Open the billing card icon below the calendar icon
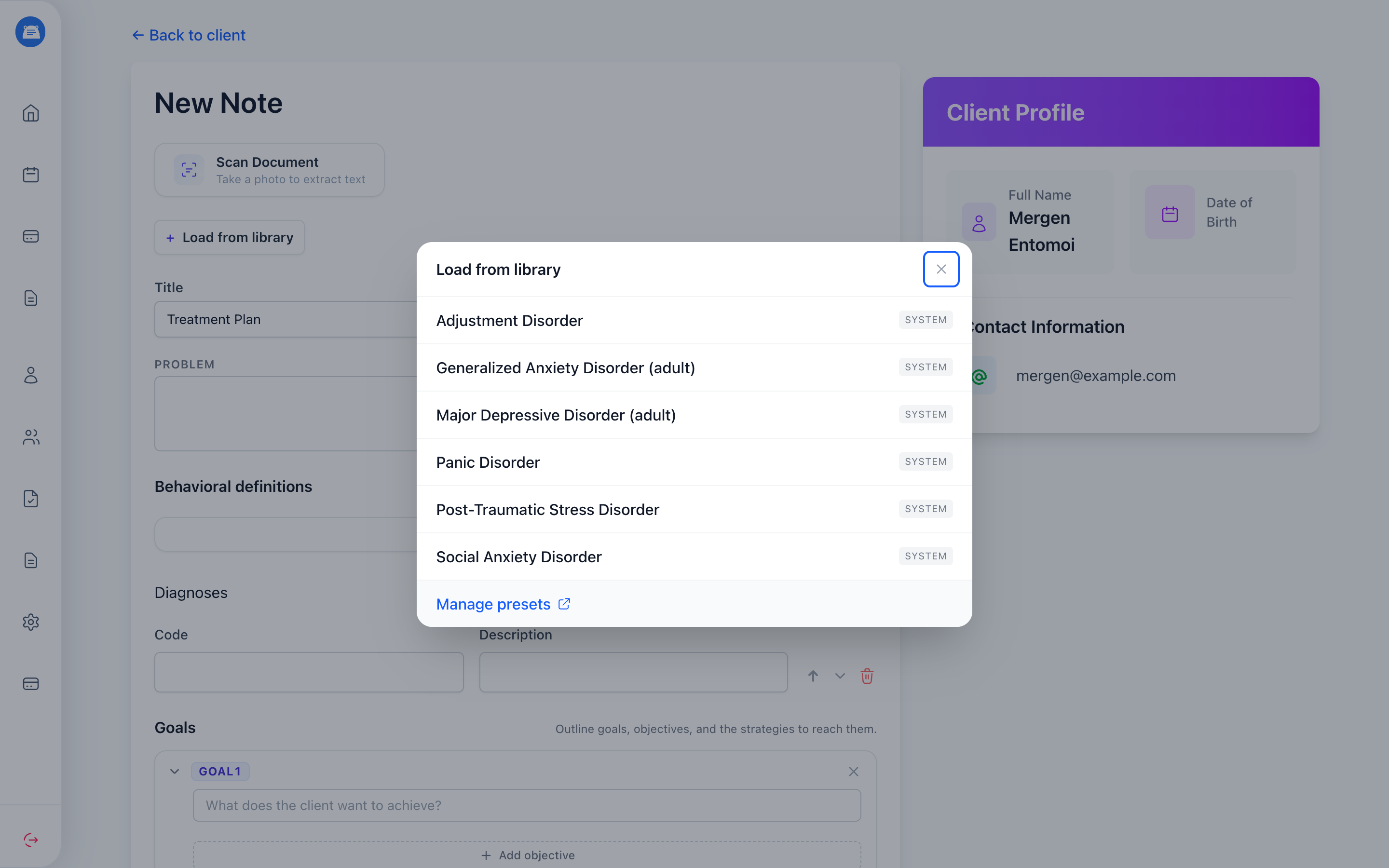This screenshot has height=868, width=1389. [x=30, y=236]
